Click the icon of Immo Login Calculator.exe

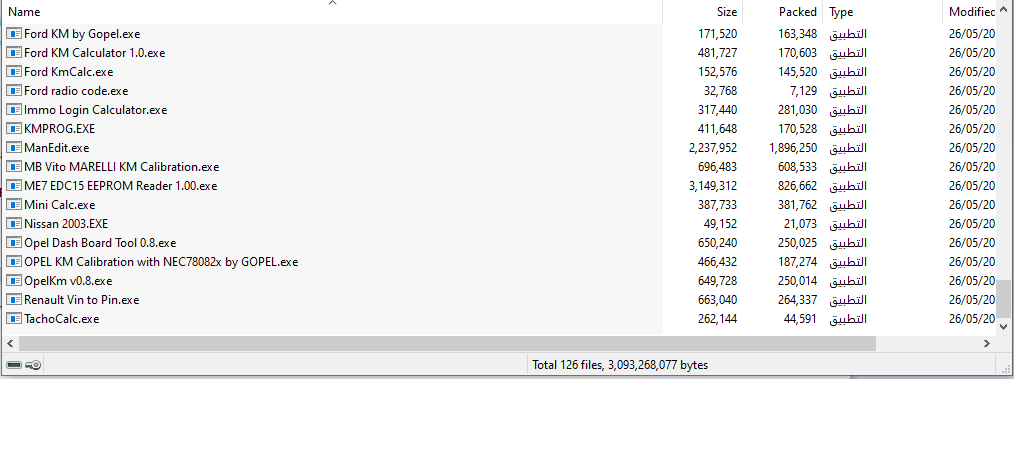[x=14, y=109]
